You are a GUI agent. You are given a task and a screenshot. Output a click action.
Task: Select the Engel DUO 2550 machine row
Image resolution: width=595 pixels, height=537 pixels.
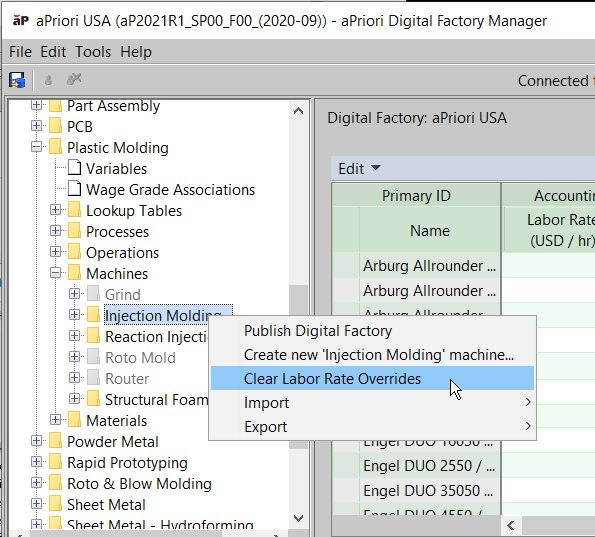(429, 466)
